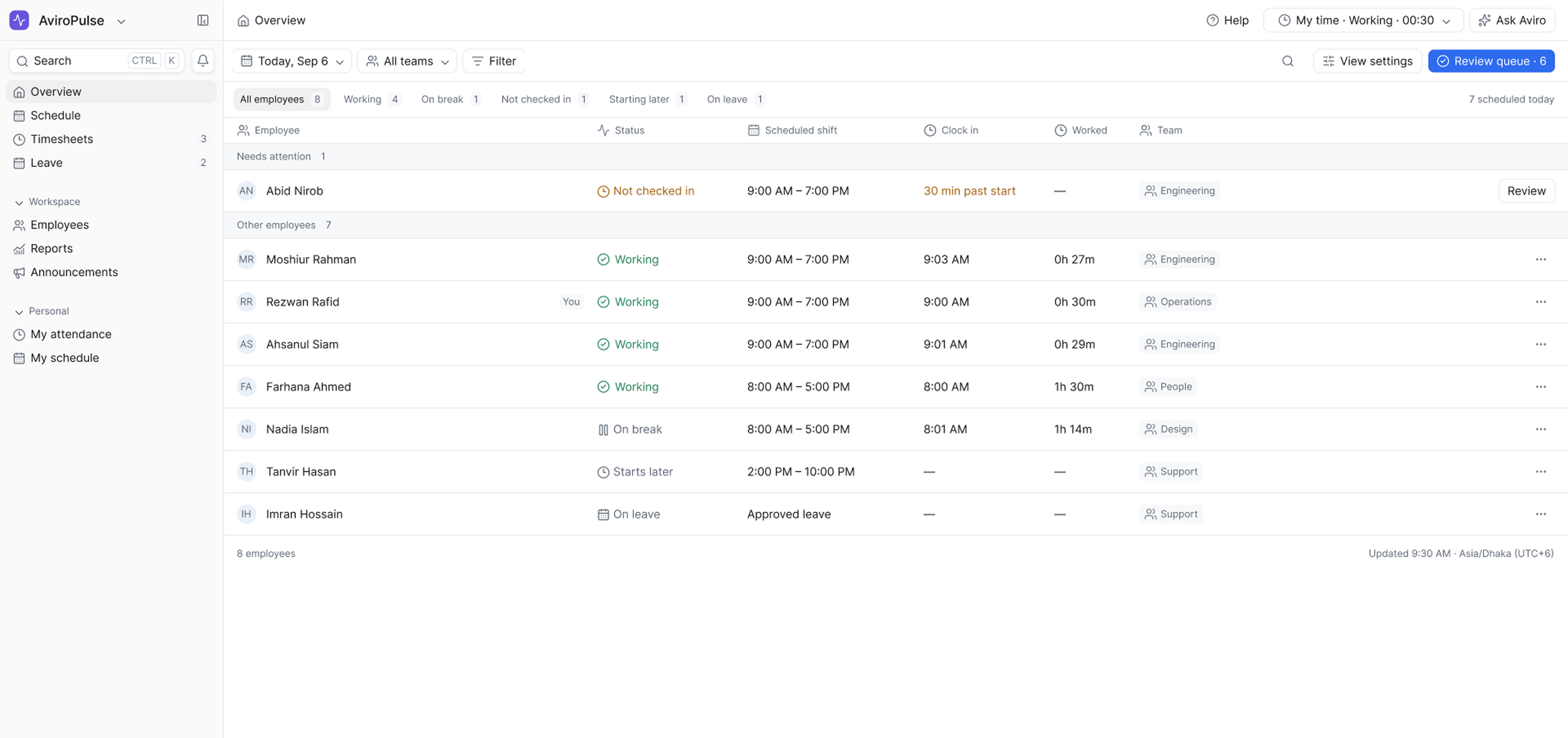
Task: Open Reports in the sidebar
Action: point(111,249)
